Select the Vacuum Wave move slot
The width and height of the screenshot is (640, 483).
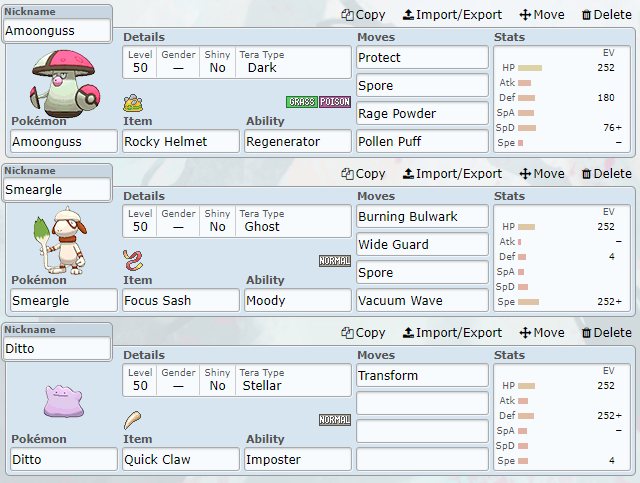422,300
